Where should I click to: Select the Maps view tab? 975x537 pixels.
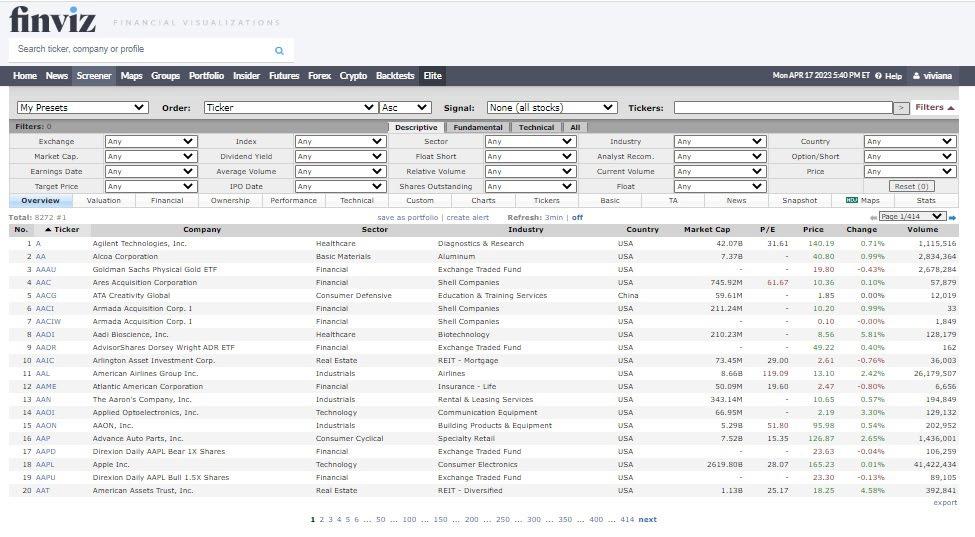pyautogui.click(x=862, y=201)
